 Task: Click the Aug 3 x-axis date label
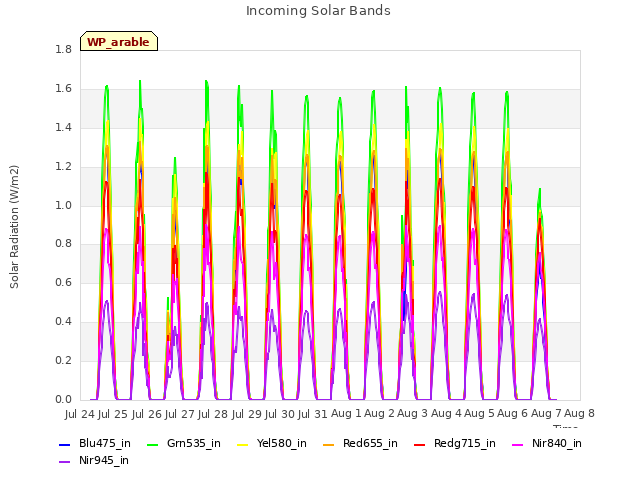(413, 414)
